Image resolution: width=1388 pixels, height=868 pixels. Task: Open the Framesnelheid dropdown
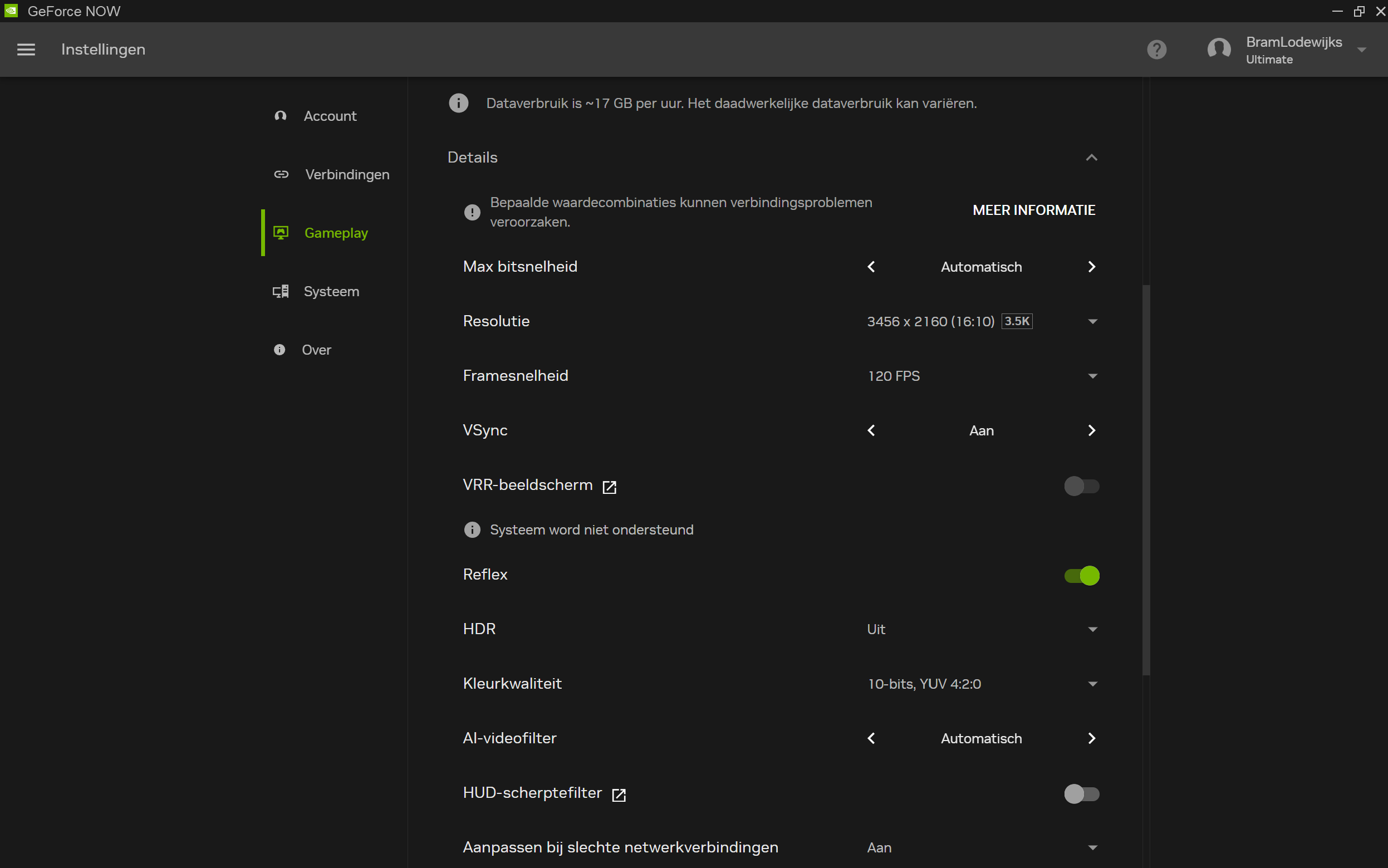click(1092, 376)
